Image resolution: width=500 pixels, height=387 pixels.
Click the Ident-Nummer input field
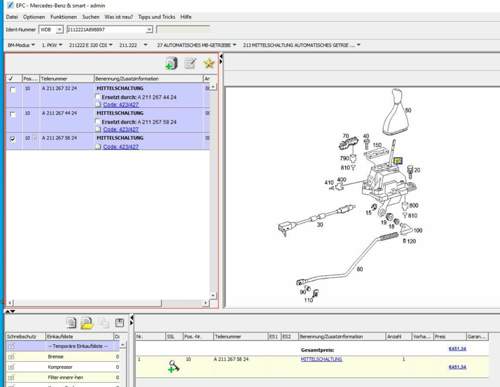[x=110, y=30]
